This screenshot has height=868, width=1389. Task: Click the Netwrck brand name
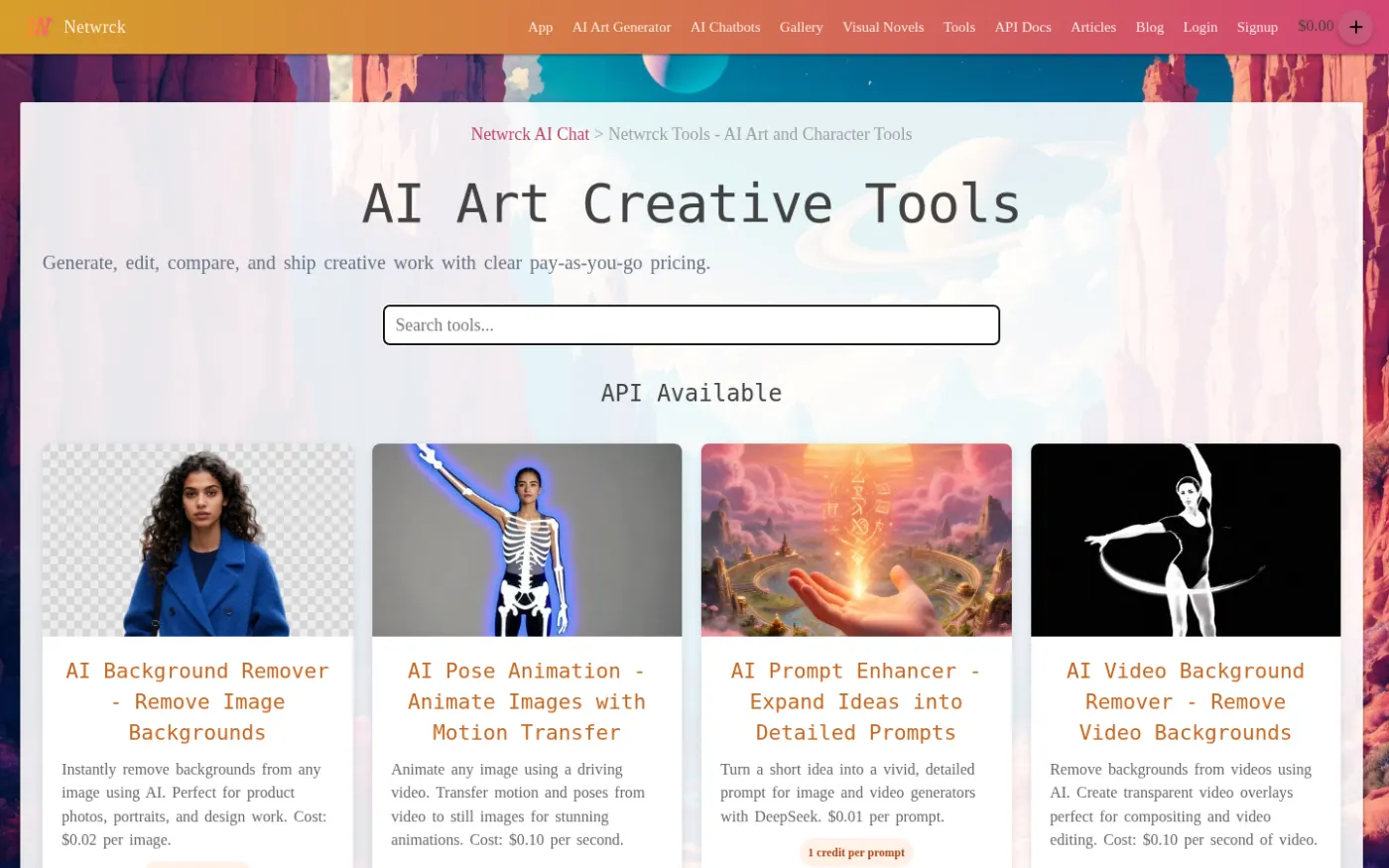(94, 27)
